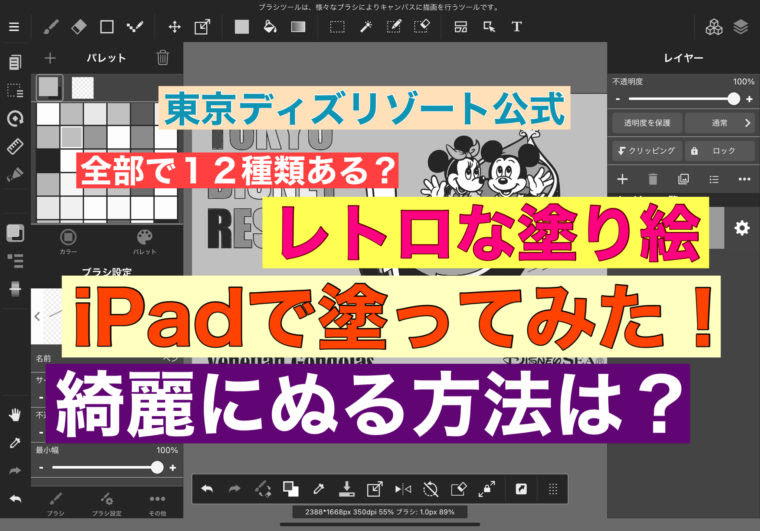
Task: Switch to カラー color tab
Action: pos(68,241)
